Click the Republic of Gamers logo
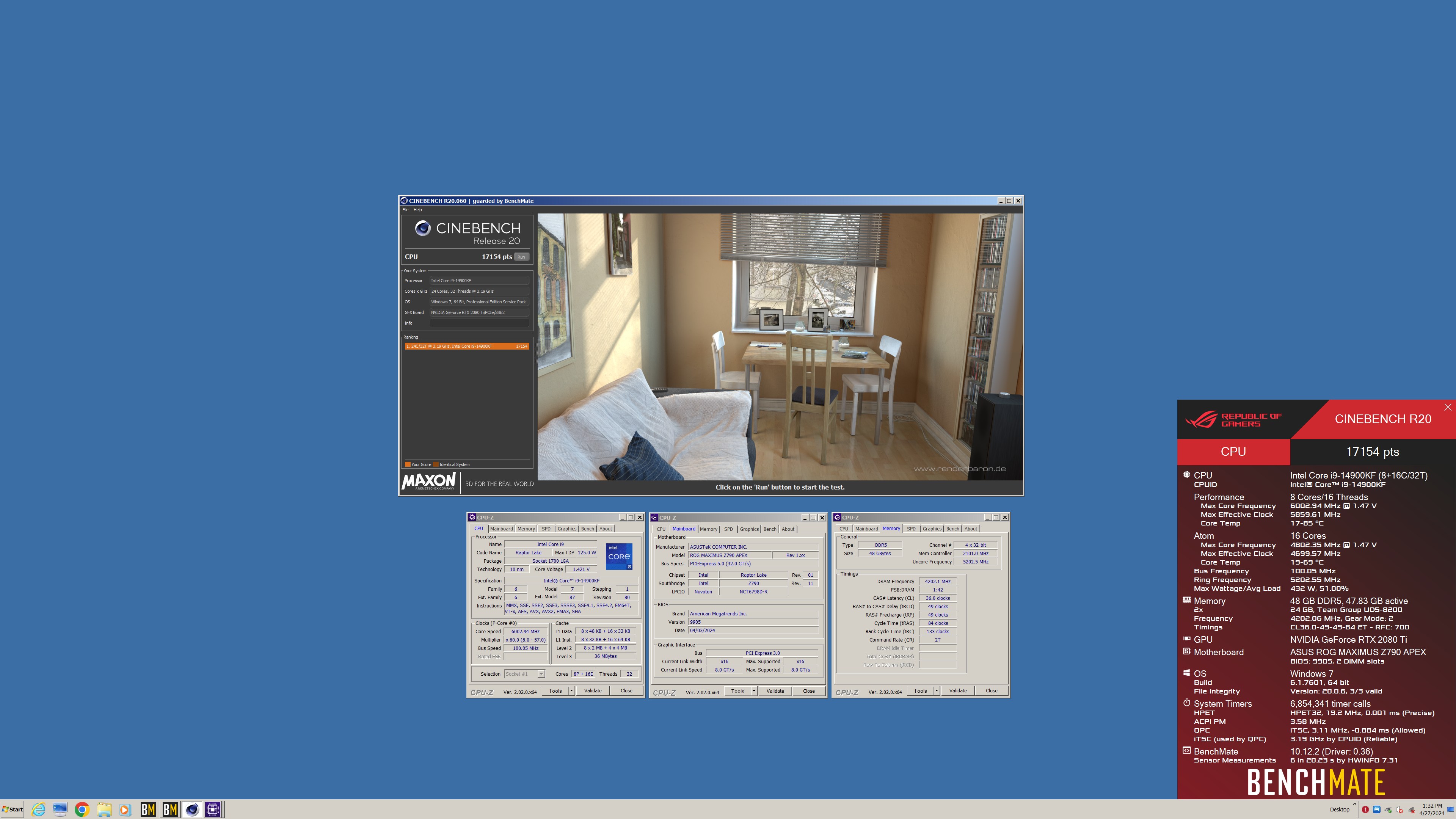This screenshot has width=1456, height=819. pyautogui.click(x=1233, y=419)
